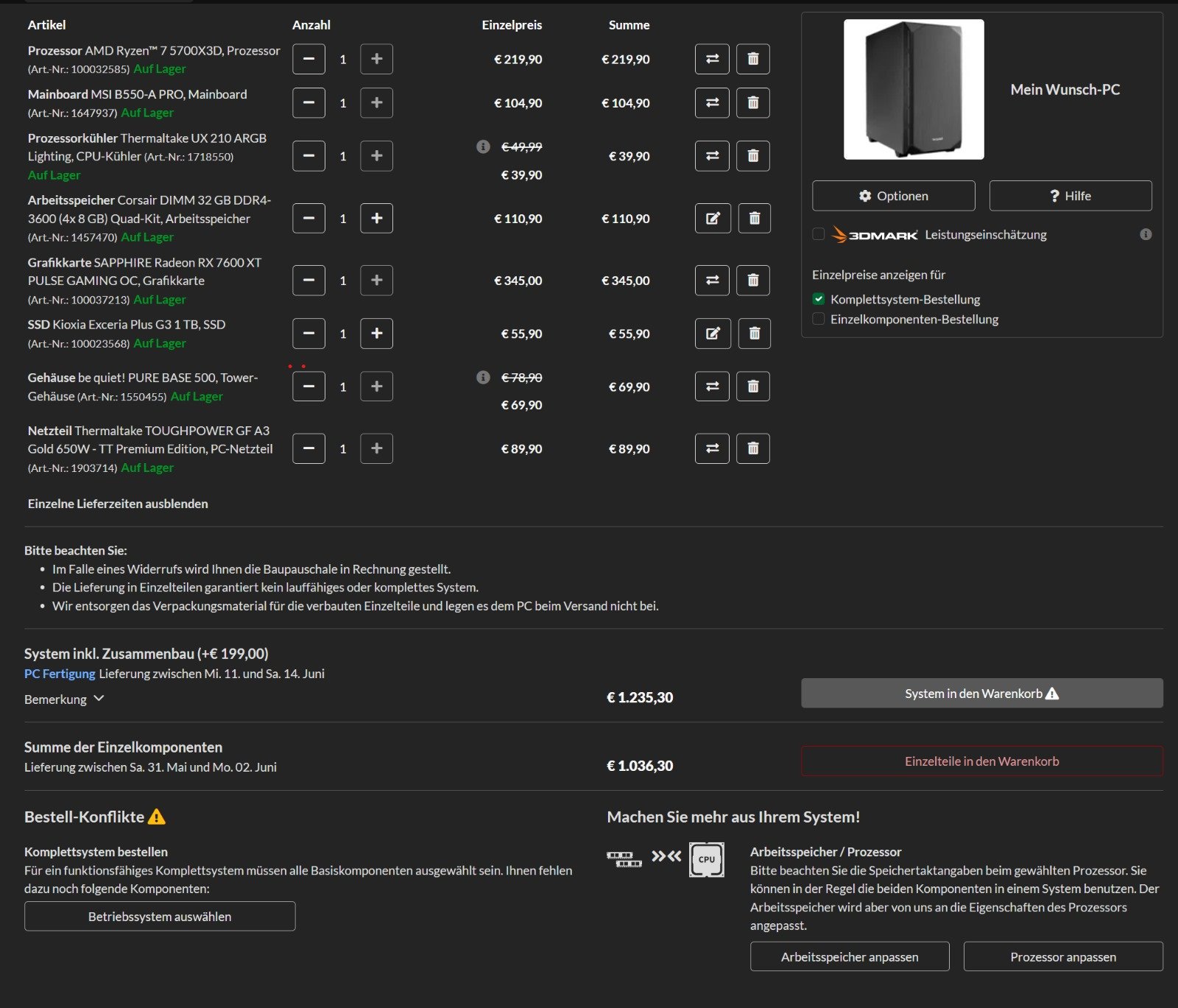
Task: Select the system total € 1.235,30
Action: tap(640, 697)
